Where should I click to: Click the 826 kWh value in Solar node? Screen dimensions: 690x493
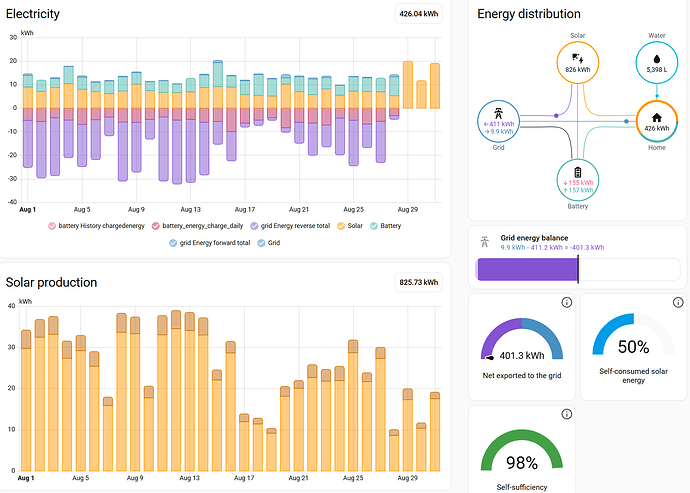[x=577, y=70]
